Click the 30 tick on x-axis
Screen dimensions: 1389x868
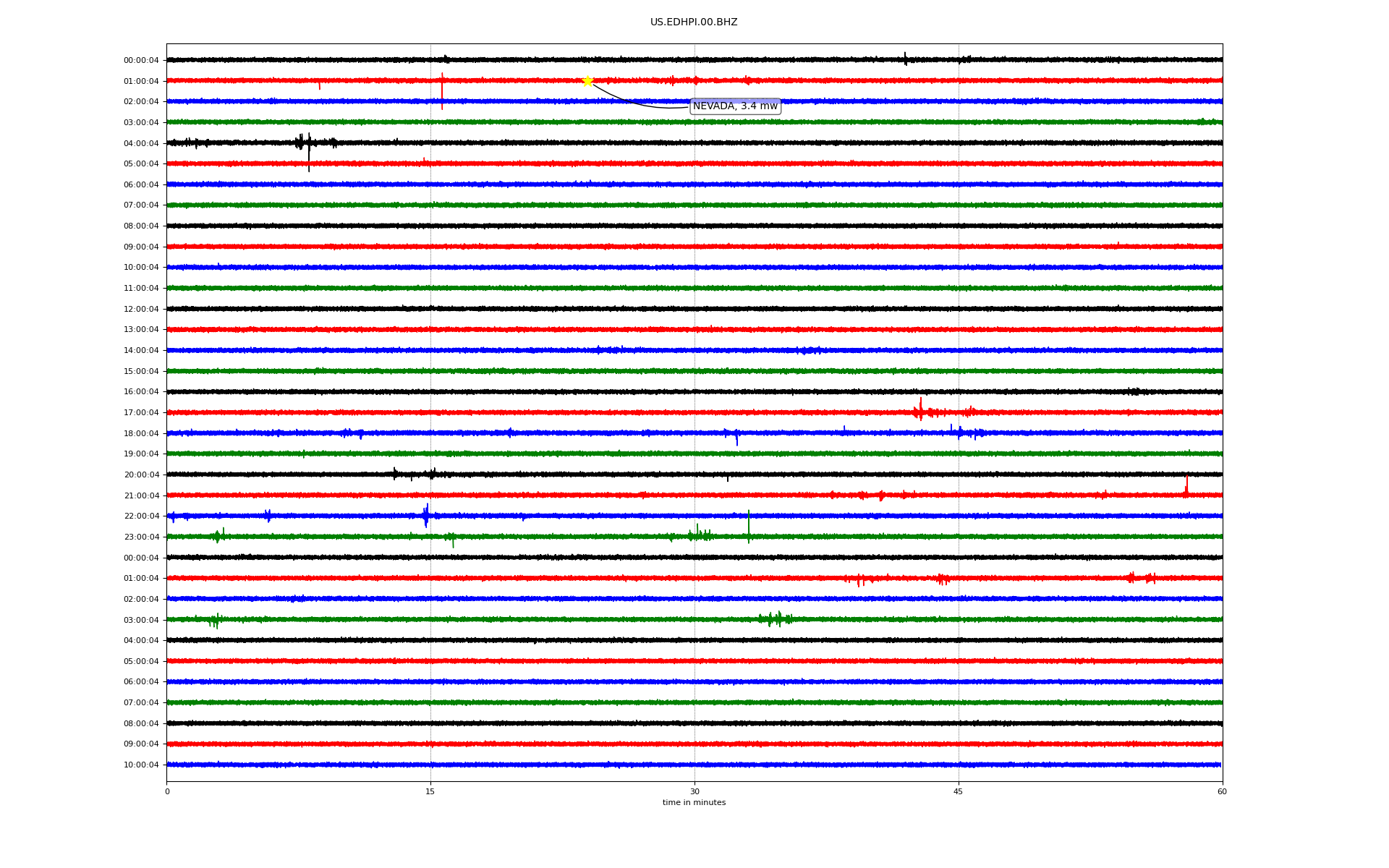pyautogui.click(x=694, y=791)
